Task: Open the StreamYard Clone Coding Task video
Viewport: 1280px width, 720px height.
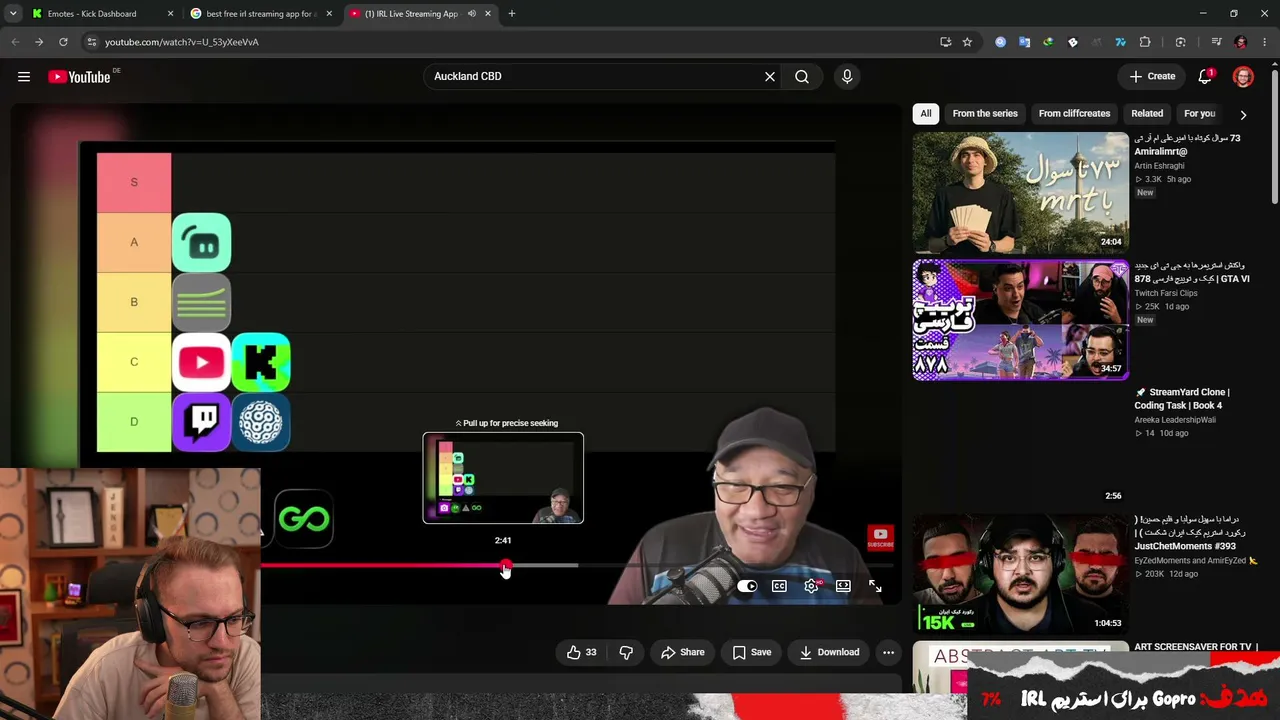Action: (1181, 399)
